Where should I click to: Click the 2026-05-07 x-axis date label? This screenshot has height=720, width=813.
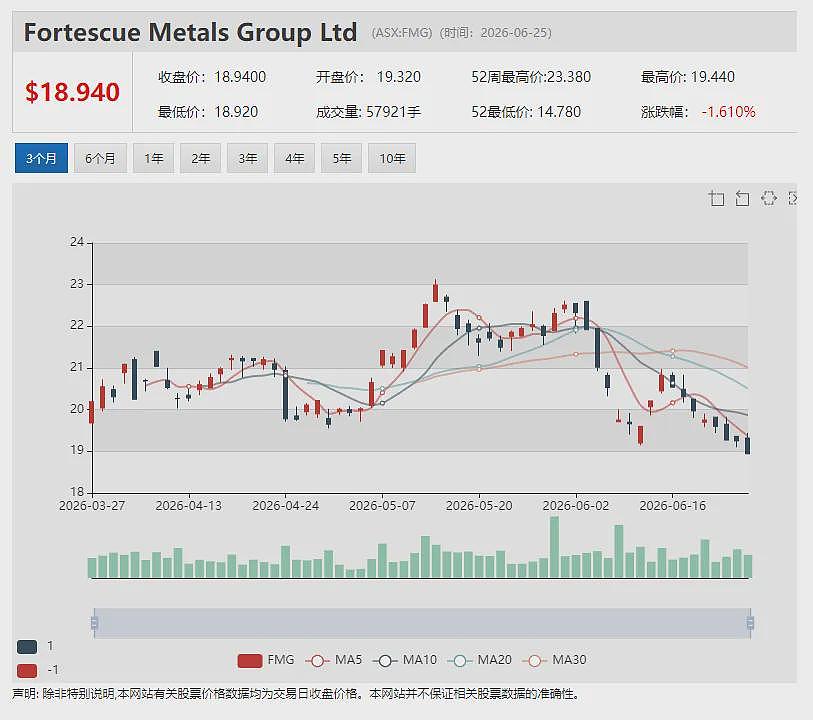[382, 505]
